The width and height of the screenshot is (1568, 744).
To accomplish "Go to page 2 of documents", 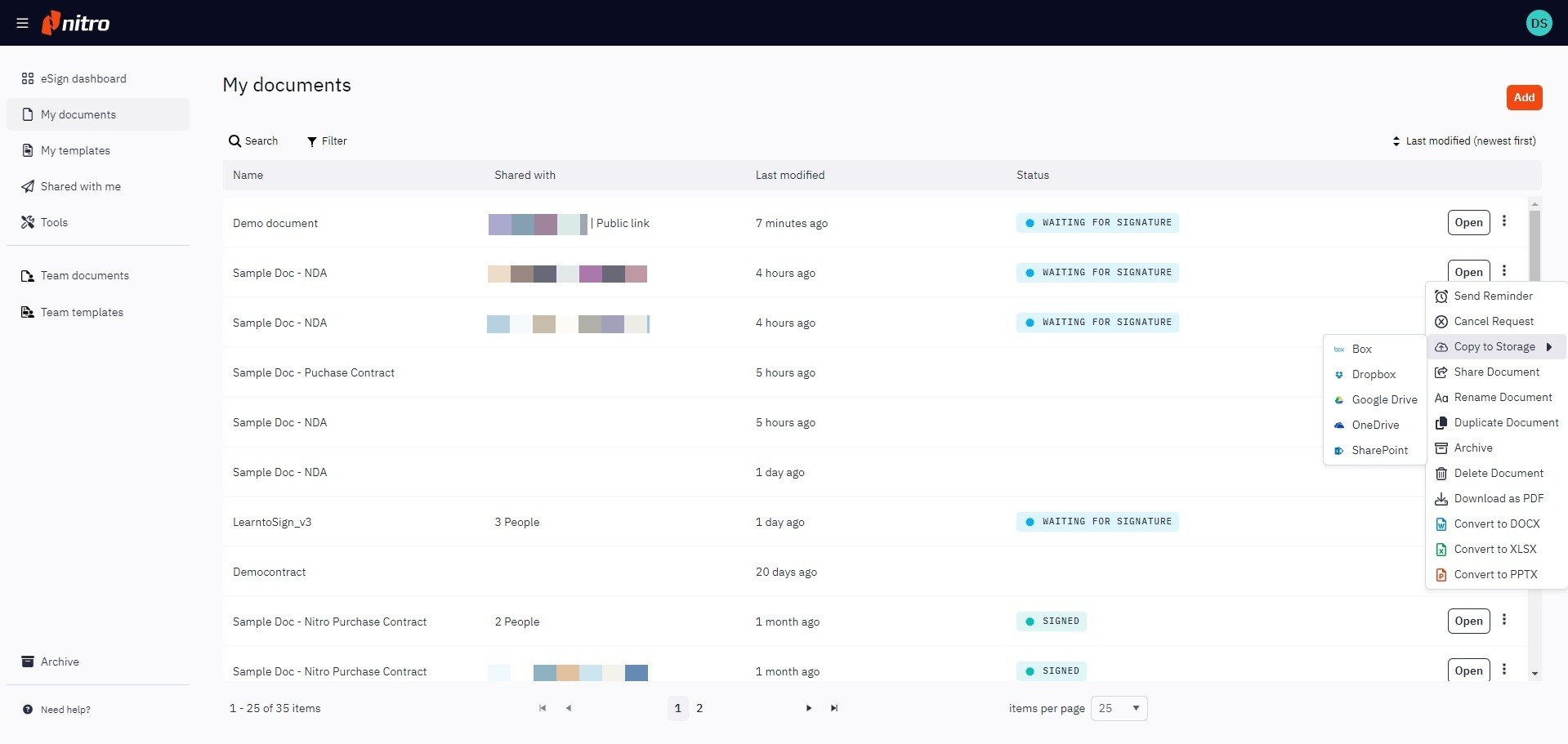I will [699, 708].
